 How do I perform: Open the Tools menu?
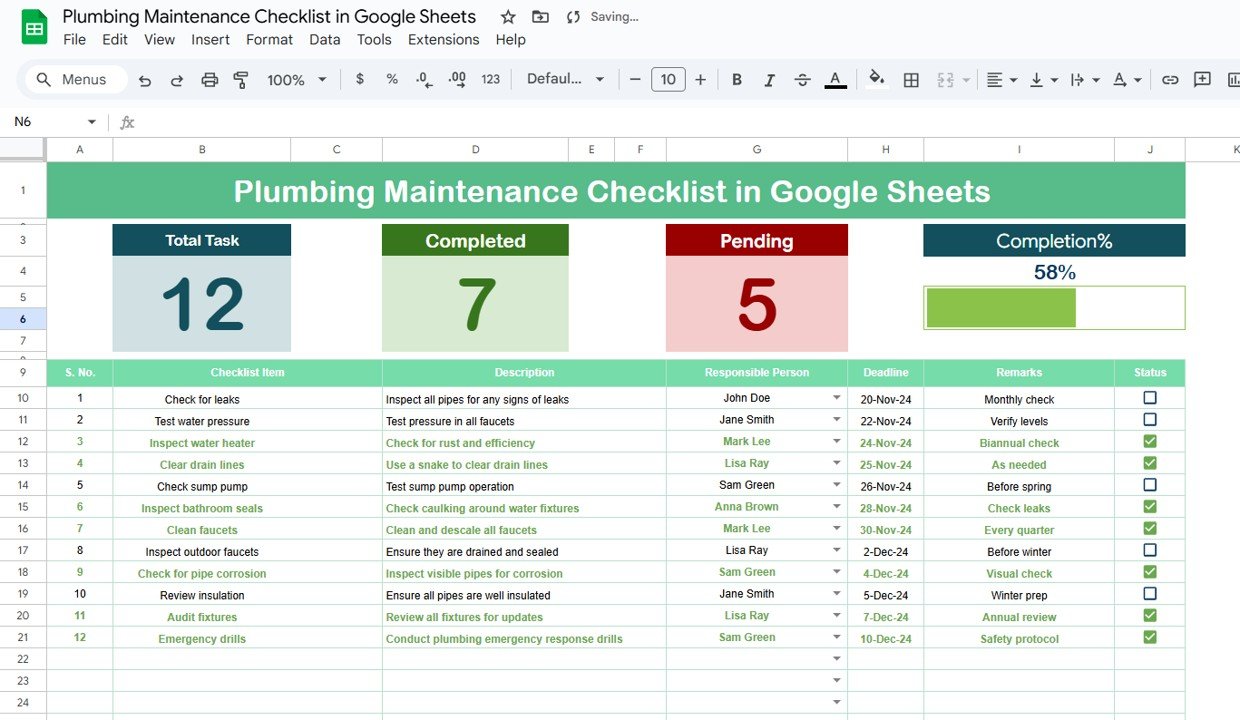point(374,40)
